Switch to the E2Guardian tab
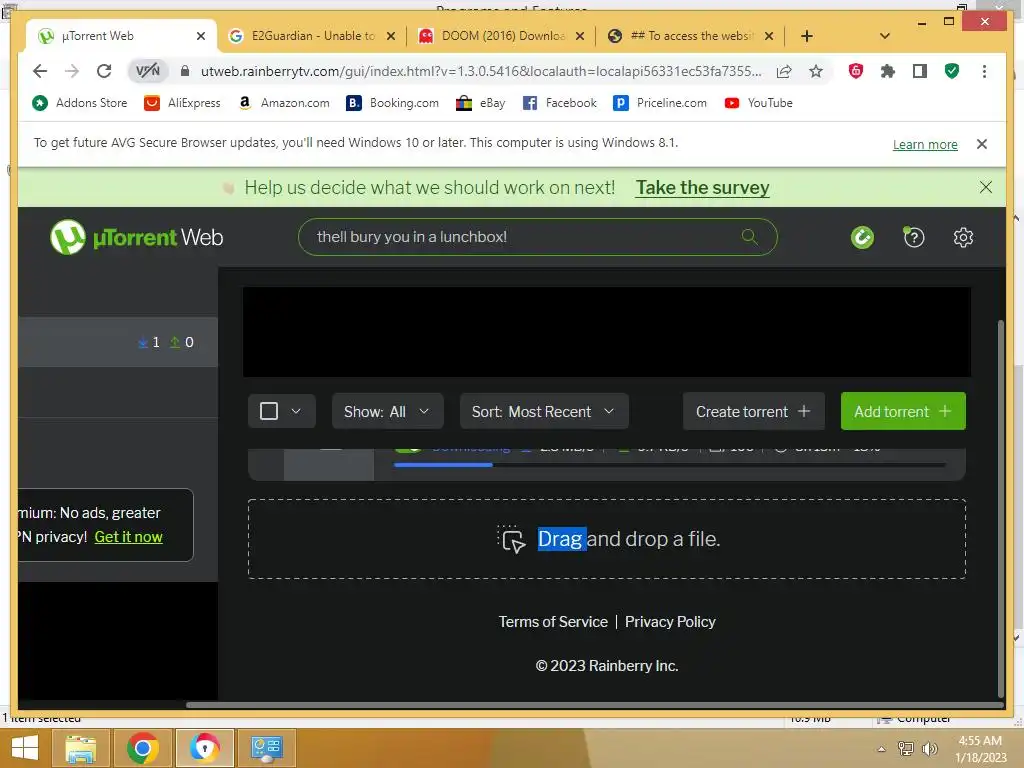 [312, 36]
